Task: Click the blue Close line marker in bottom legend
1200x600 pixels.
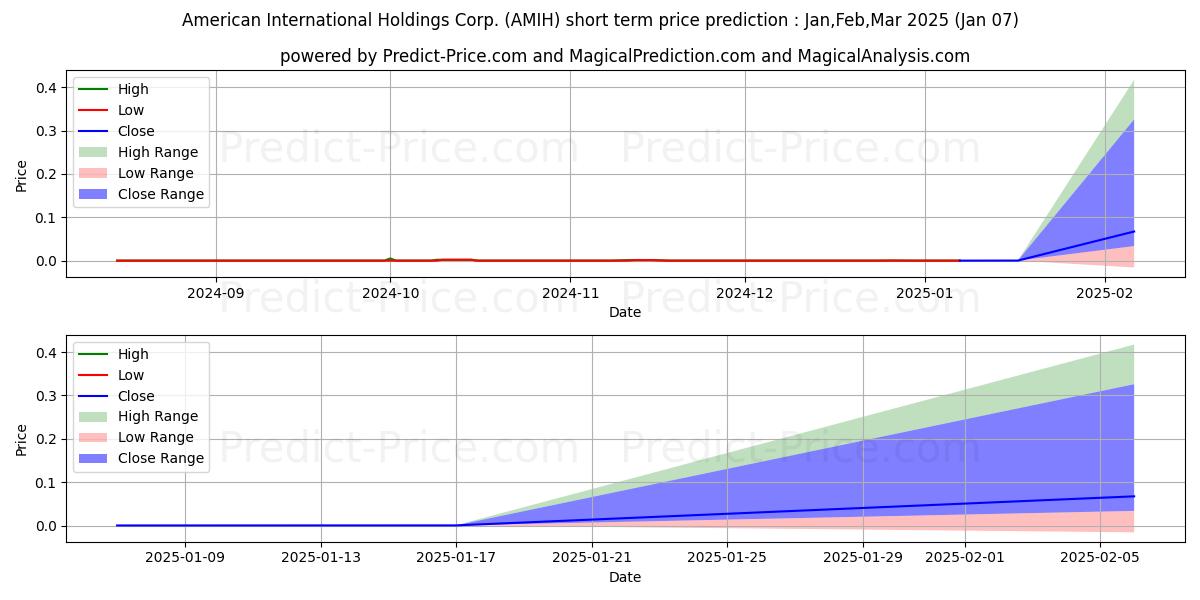Action: coord(95,396)
